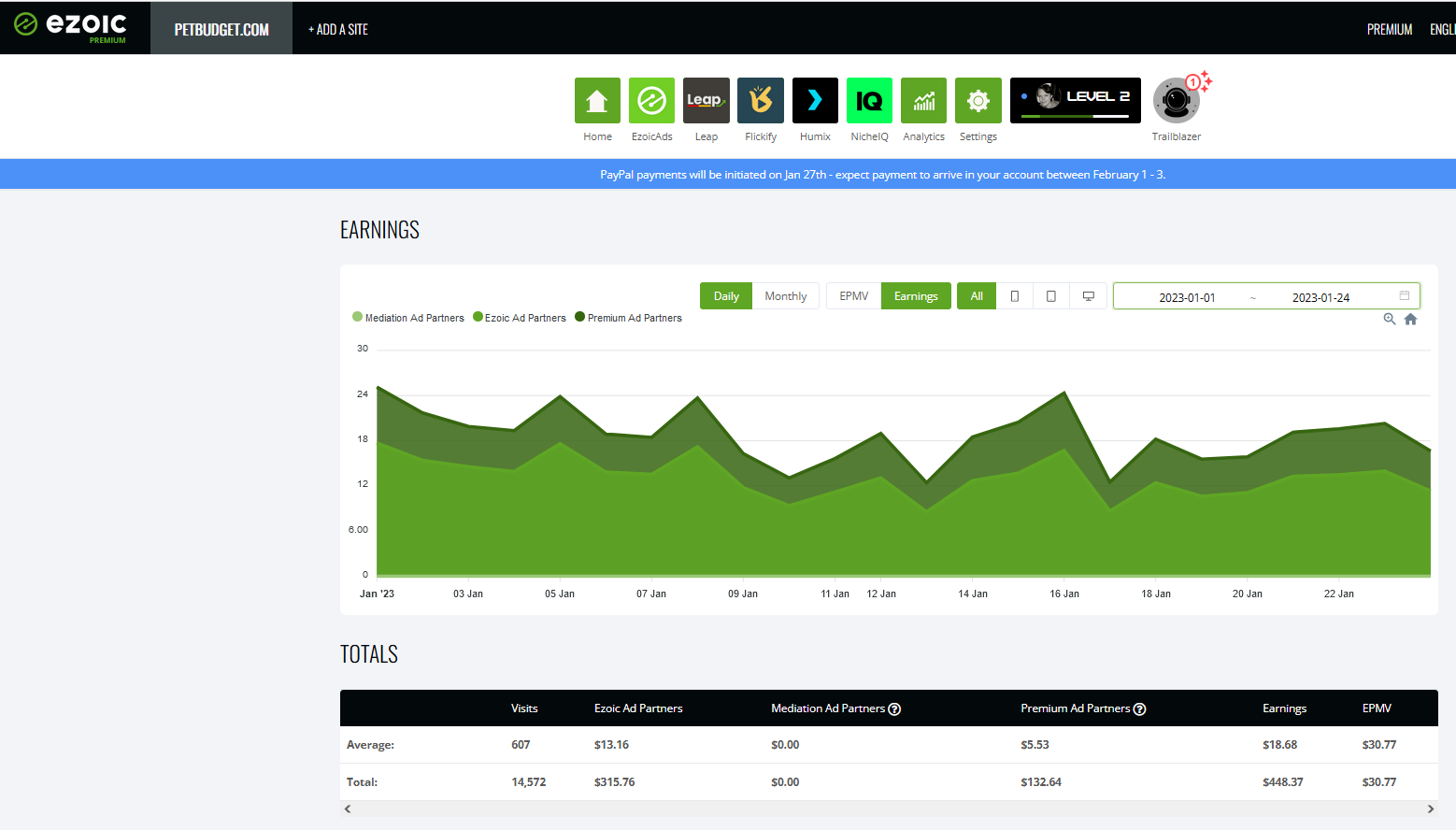The image size is (1456, 830).
Task: Show Earnings metric on chart
Action: coord(916,296)
